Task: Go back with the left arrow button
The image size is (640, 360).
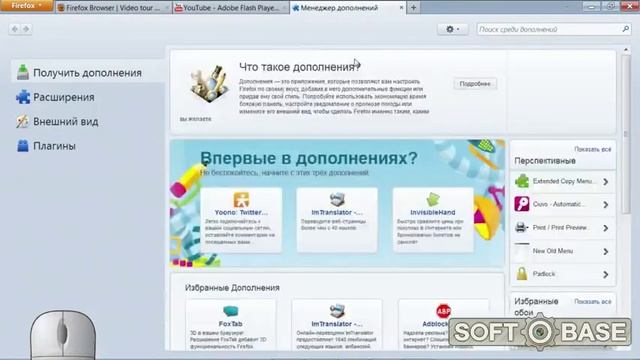Action: point(15,29)
